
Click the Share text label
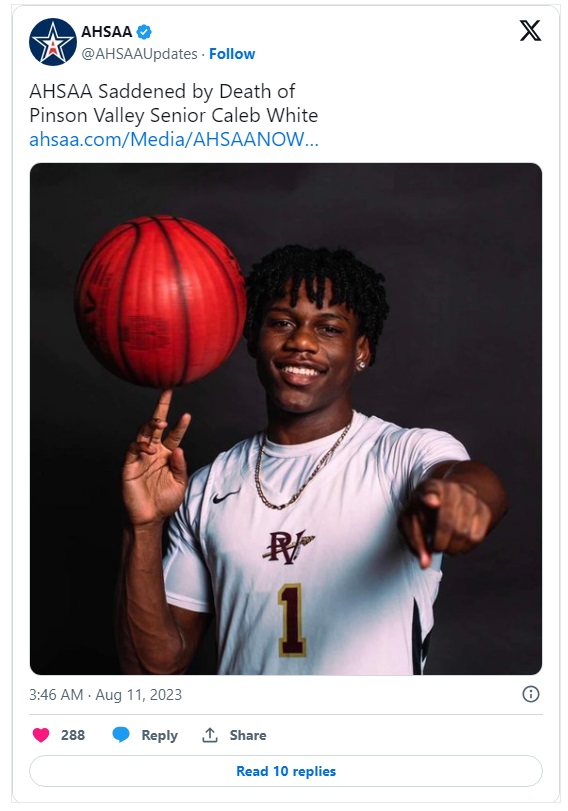tap(248, 735)
